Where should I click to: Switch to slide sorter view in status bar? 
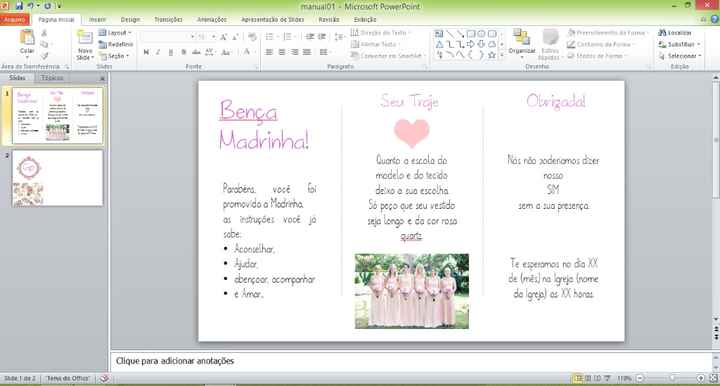(x=588, y=378)
